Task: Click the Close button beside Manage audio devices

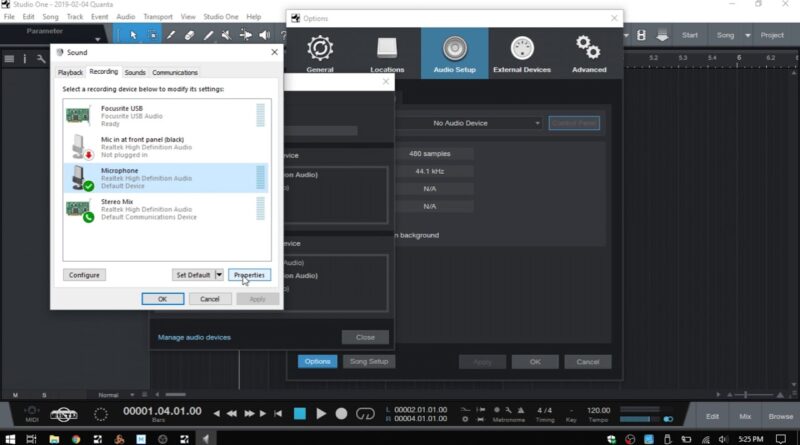Action: point(365,337)
